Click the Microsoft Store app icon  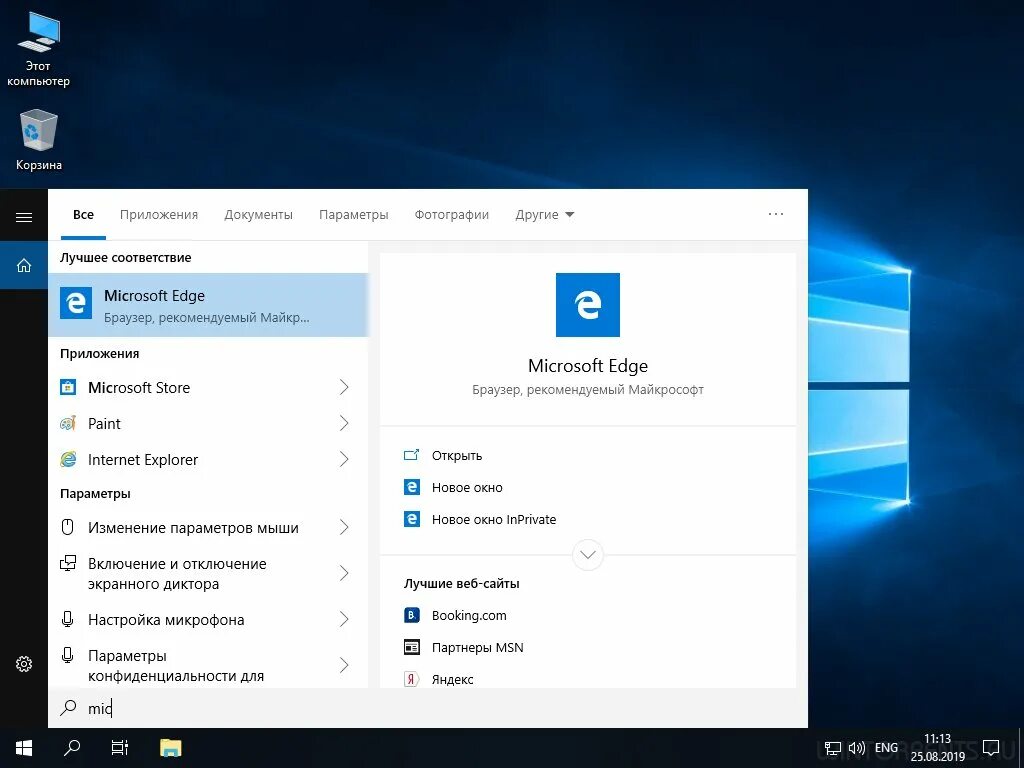click(68, 387)
